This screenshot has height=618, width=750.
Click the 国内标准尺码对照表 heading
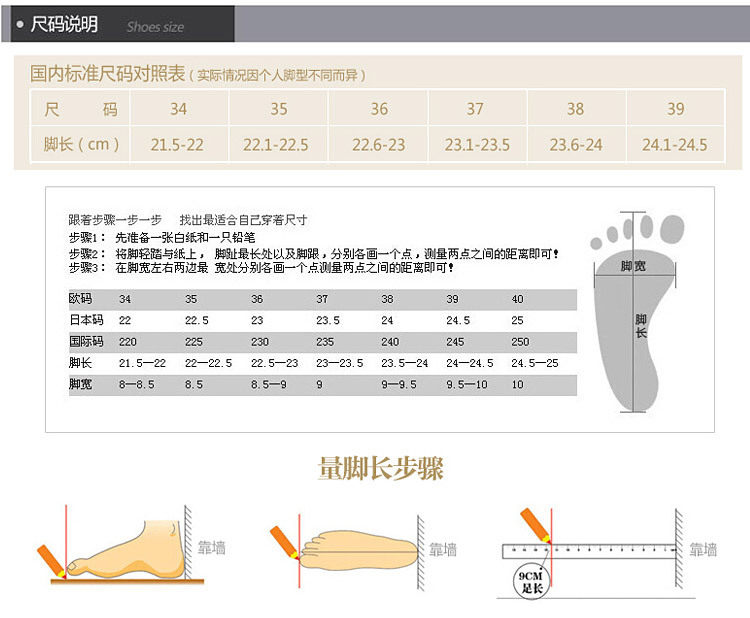point(108,74)
